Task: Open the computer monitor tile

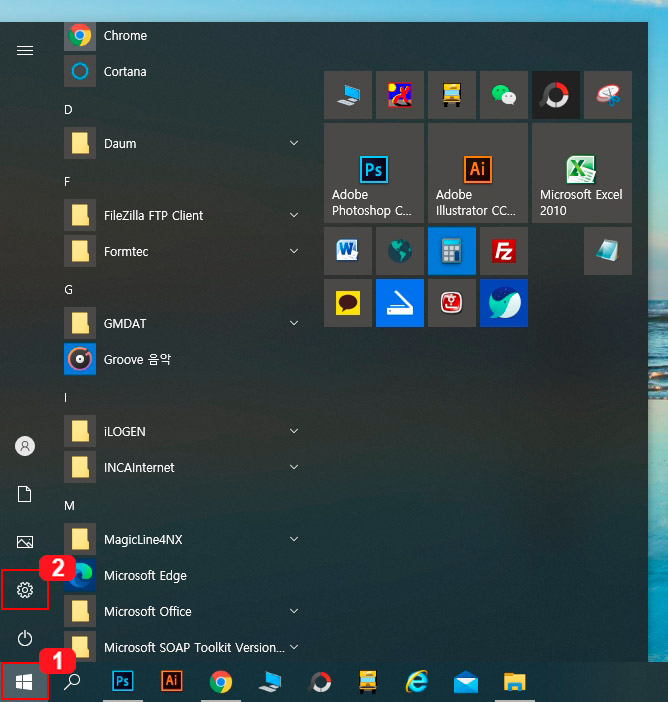Action: pos(348,95)
